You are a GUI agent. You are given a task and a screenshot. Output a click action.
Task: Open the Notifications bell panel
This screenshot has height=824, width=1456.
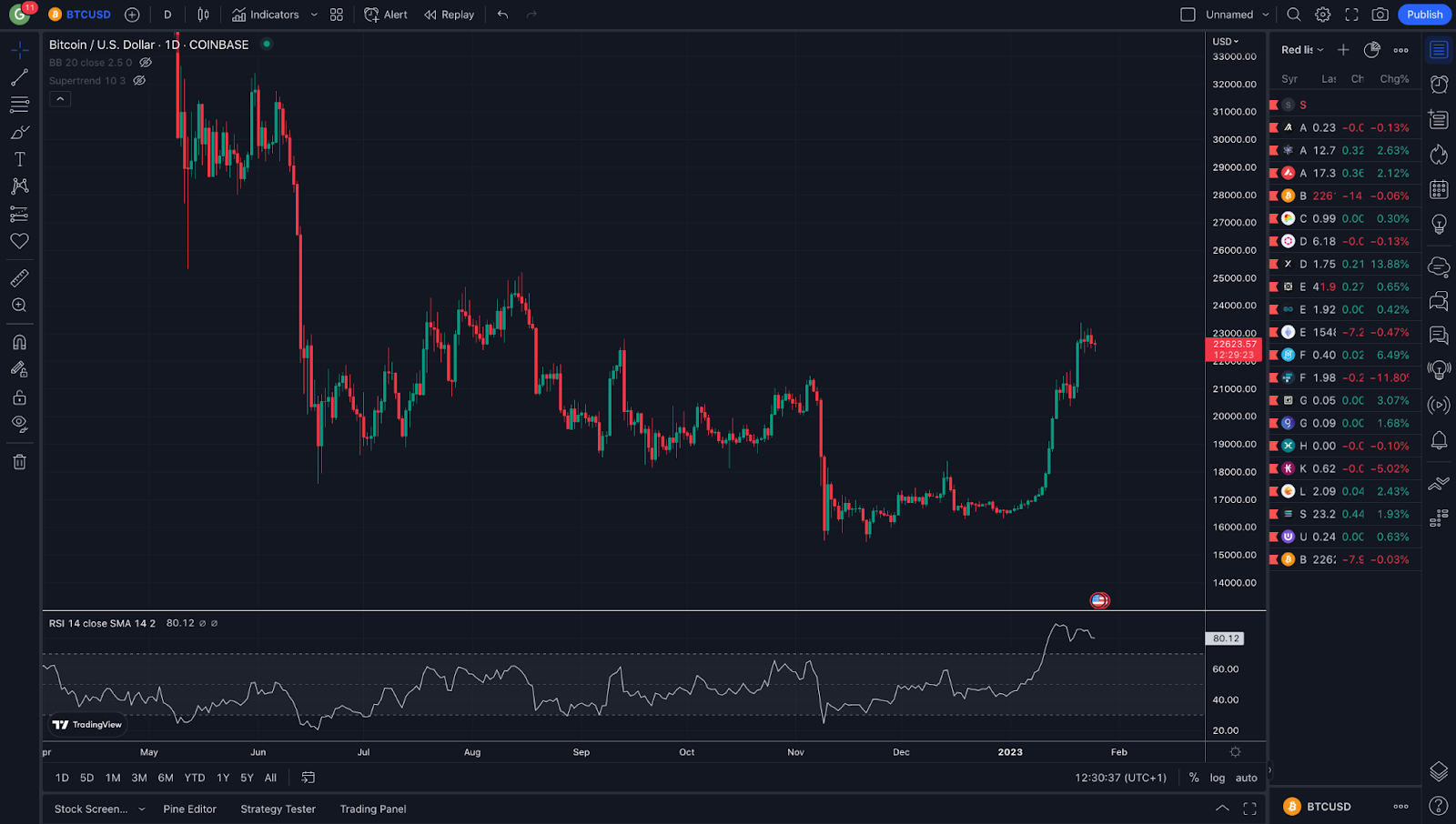click(x=1439, y=440)
